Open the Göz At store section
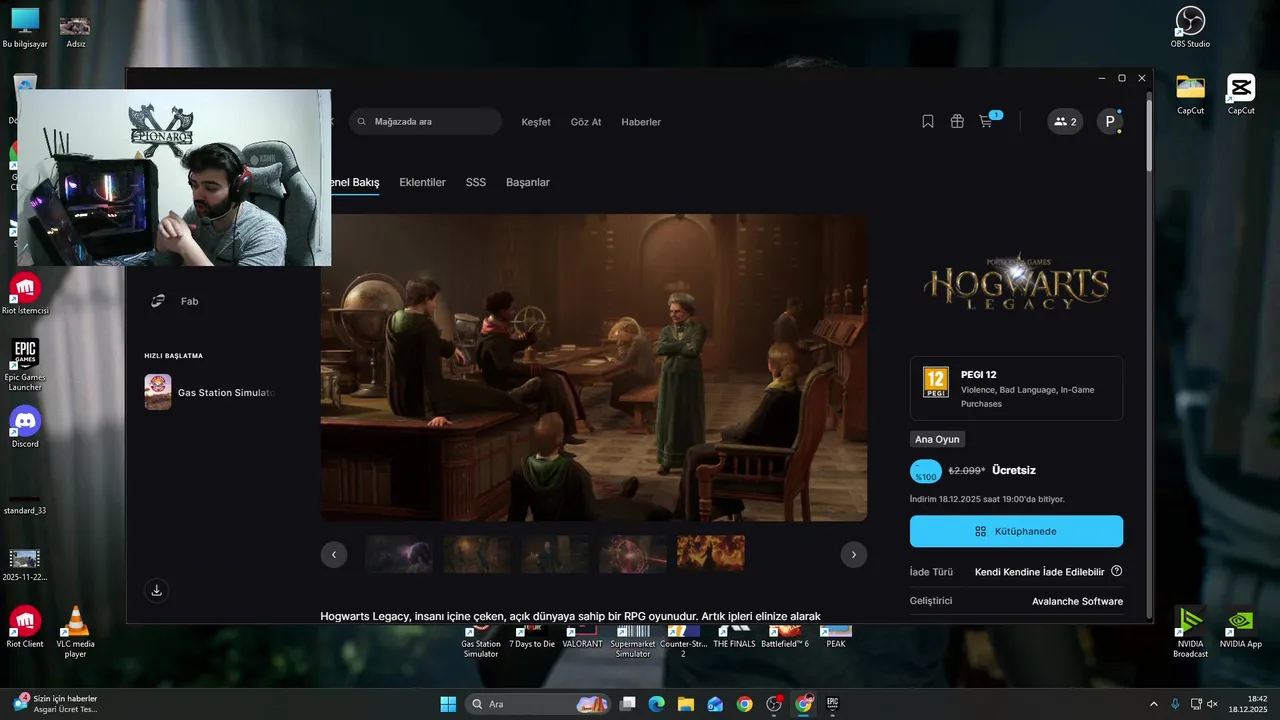Screen dimensions: 1280x720 [x=586, y=122]
